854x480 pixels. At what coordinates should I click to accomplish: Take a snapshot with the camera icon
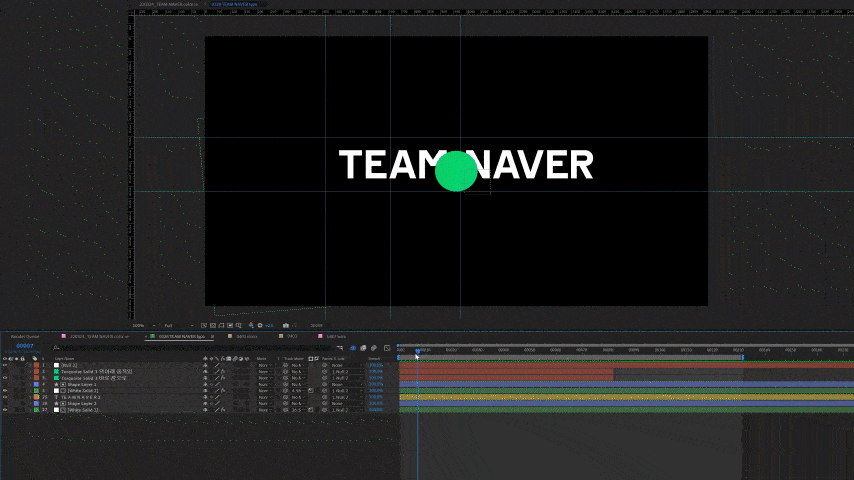click(286, 325)
